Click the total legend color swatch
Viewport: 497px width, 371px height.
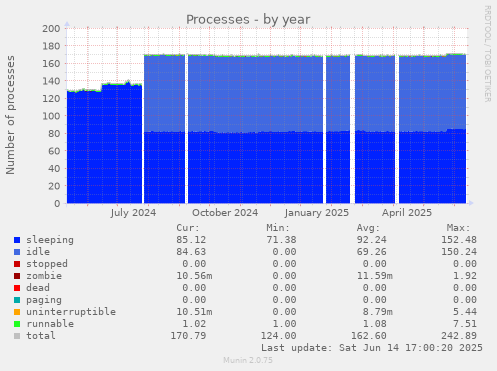[17, 336]
